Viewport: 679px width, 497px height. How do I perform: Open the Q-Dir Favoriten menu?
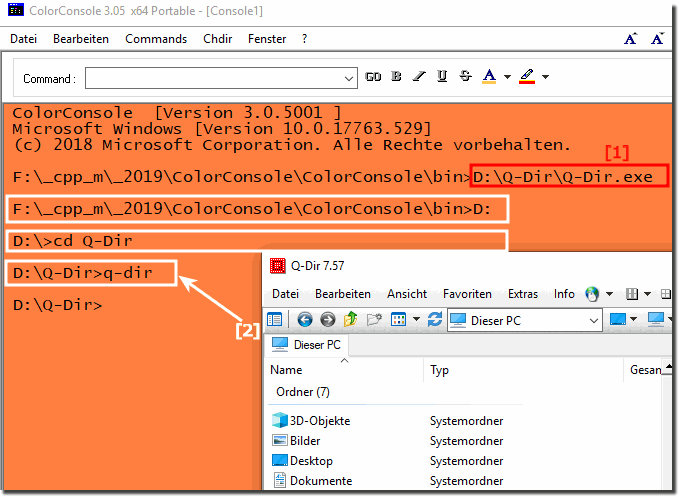click(467, 294)
